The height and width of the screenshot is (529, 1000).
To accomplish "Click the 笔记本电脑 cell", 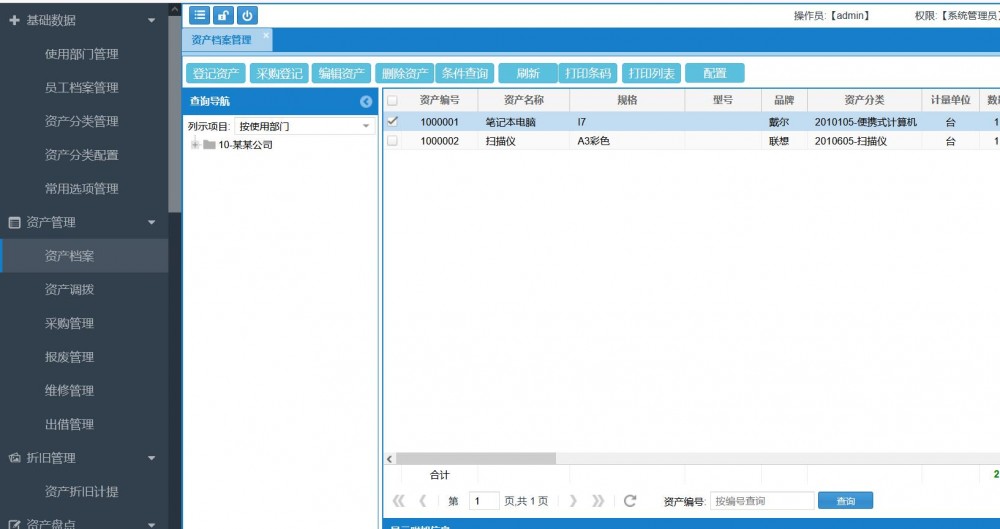I will (x=524, y=122).
